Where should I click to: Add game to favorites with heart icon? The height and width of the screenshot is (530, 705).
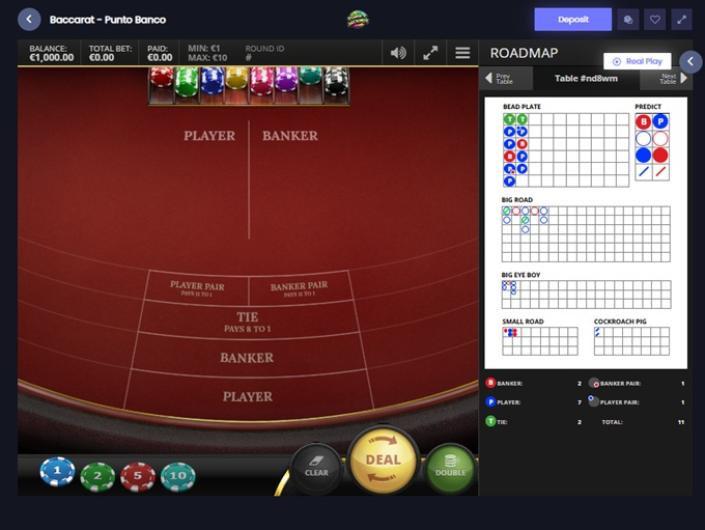click(x=655, y=19)
